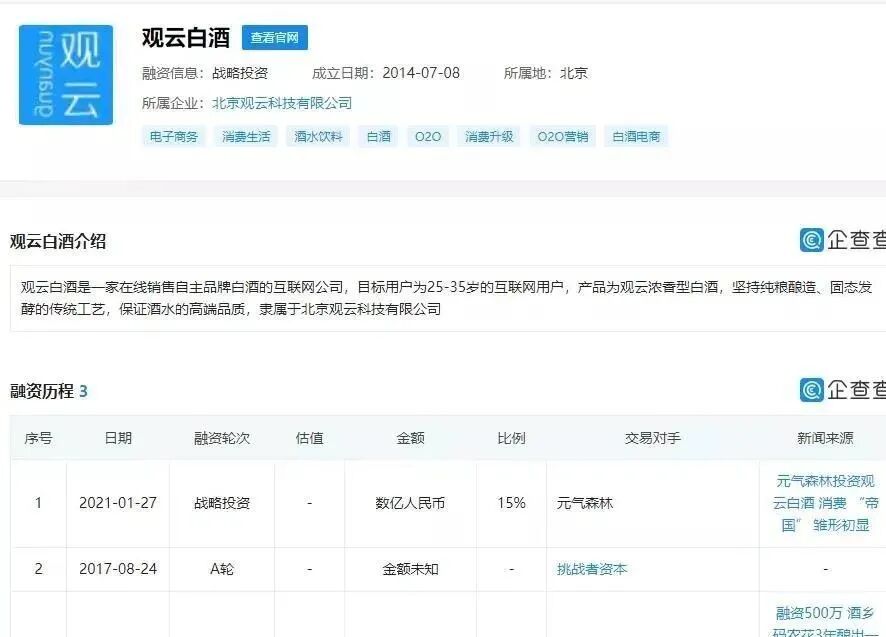Select the 酒水饮料 tag
The image size is (886, 637).
[x=318, y=136]
